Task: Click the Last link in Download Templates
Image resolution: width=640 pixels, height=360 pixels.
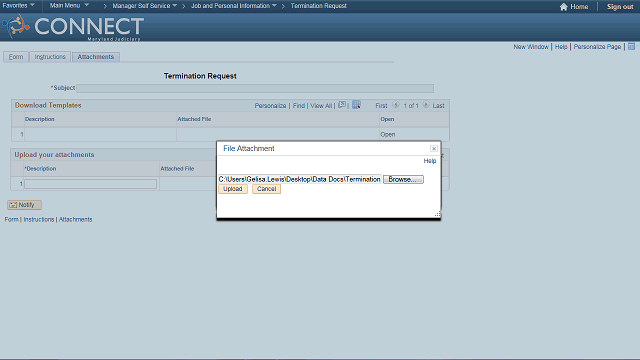Action: pos(438,106)
